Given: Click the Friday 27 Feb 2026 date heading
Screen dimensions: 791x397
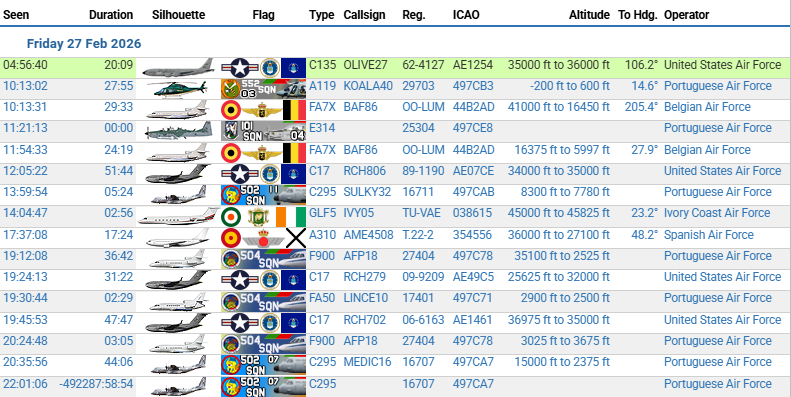Looking at the screenshot, I should 84,44.
